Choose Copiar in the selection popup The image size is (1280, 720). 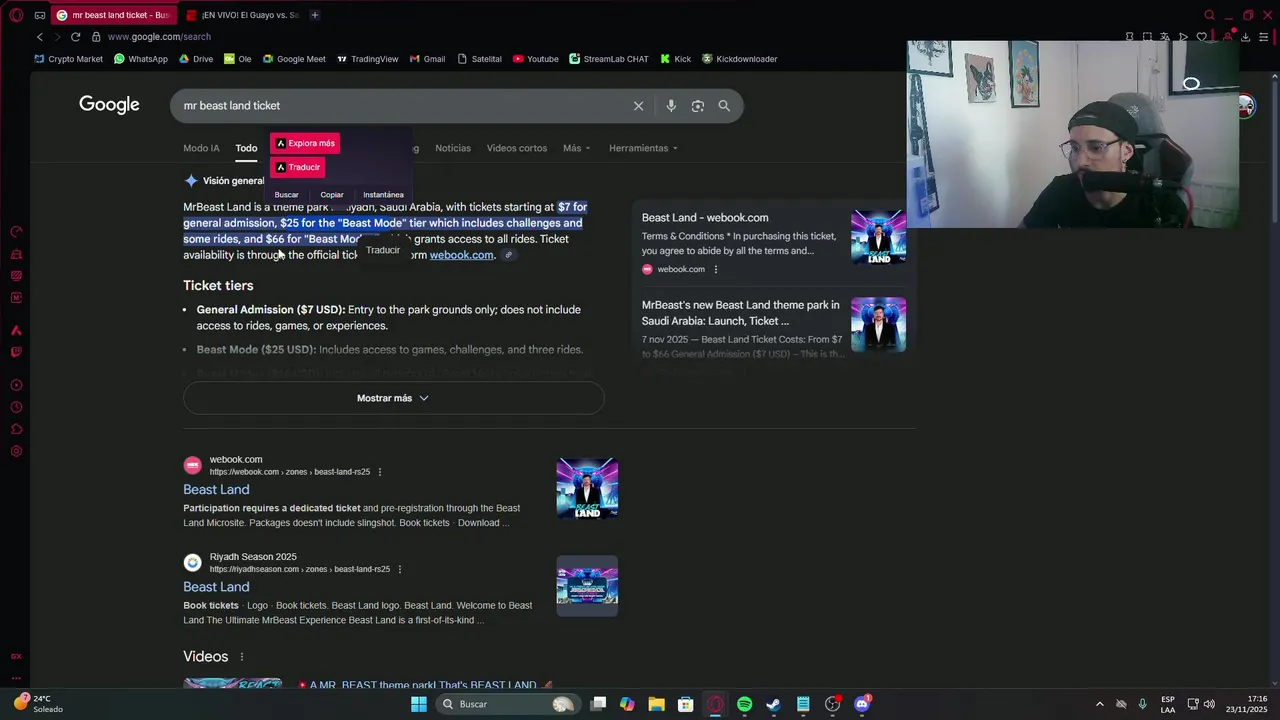[x=332, y=195]
